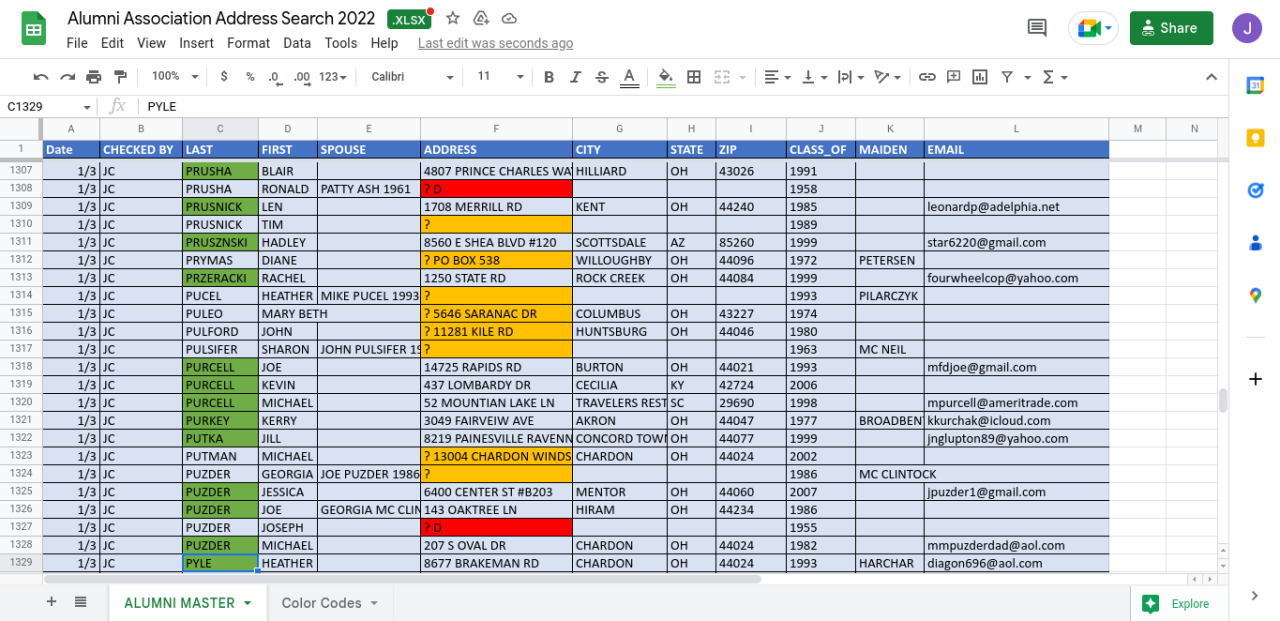Open the text color picker
Screen dimensions: 1280x621
tap(629, 77)
